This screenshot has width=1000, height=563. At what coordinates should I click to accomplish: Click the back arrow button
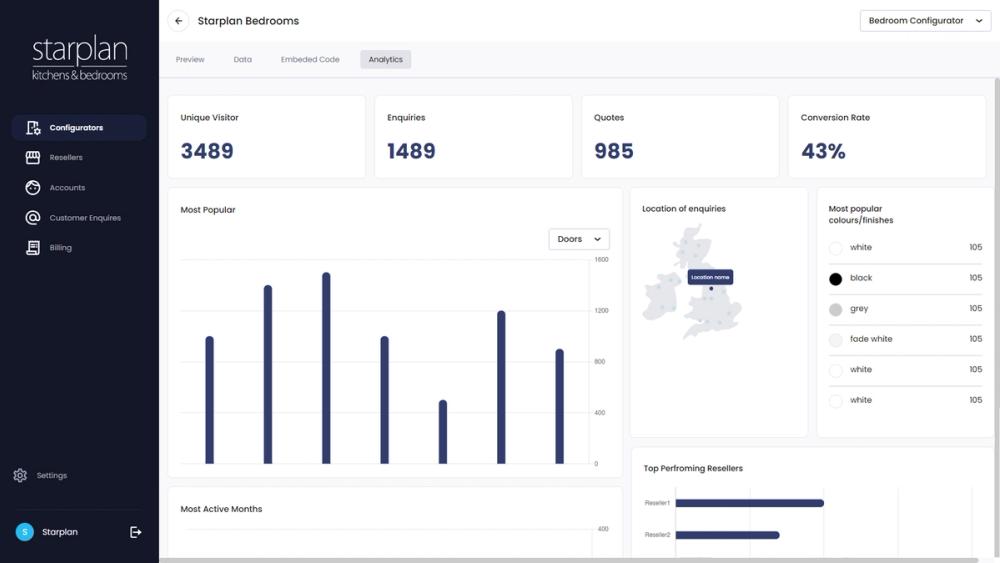179,21
